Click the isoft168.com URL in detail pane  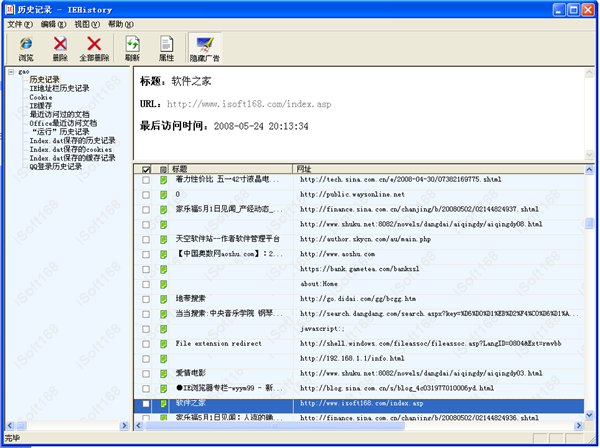[x=249, y=104]
